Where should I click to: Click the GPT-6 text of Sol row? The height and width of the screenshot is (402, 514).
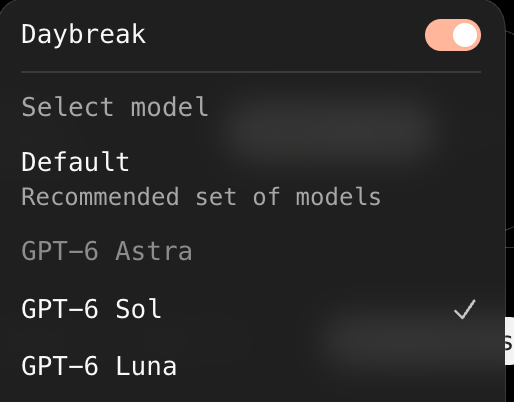60,309
